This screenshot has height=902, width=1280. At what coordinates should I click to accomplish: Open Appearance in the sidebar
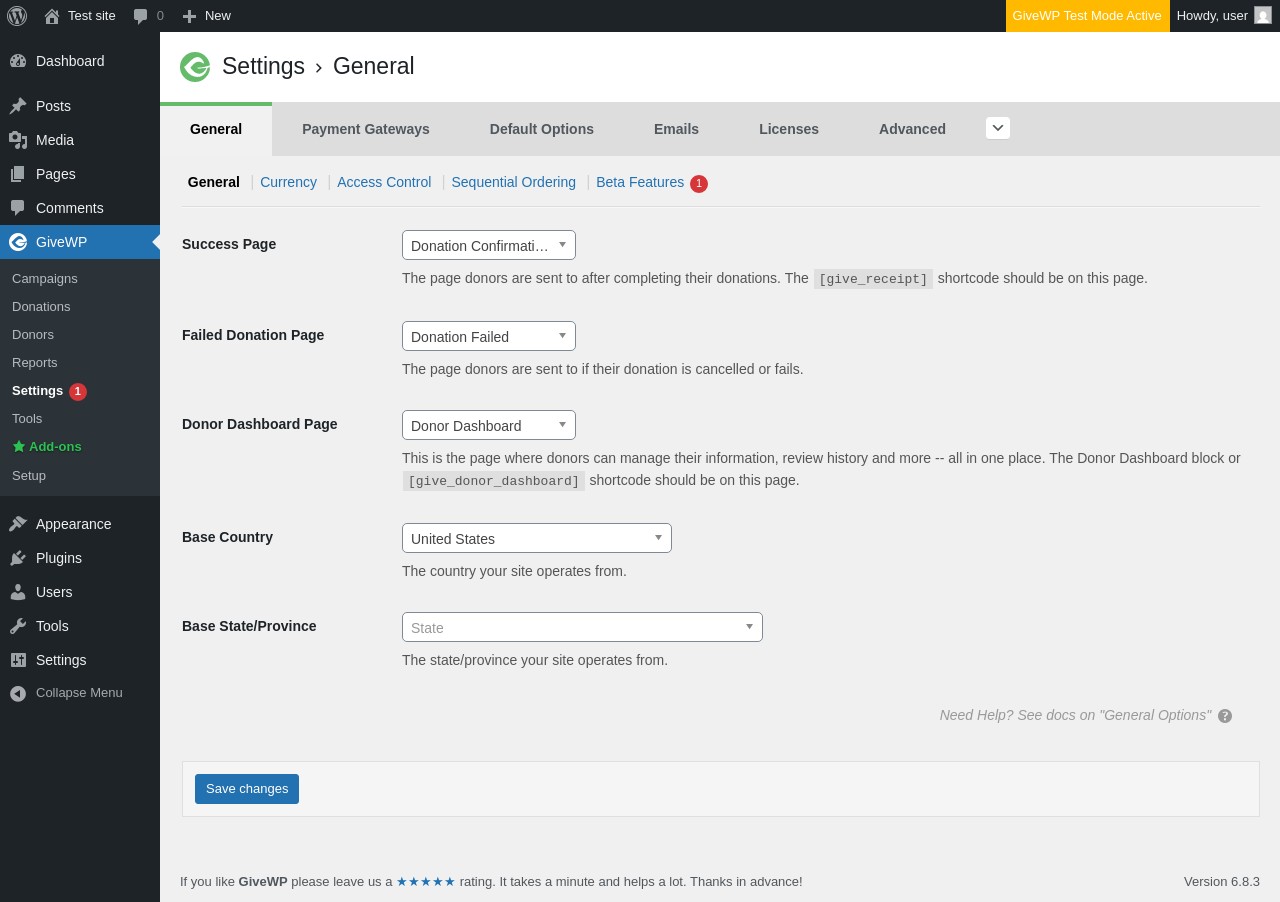coord(73,524)
